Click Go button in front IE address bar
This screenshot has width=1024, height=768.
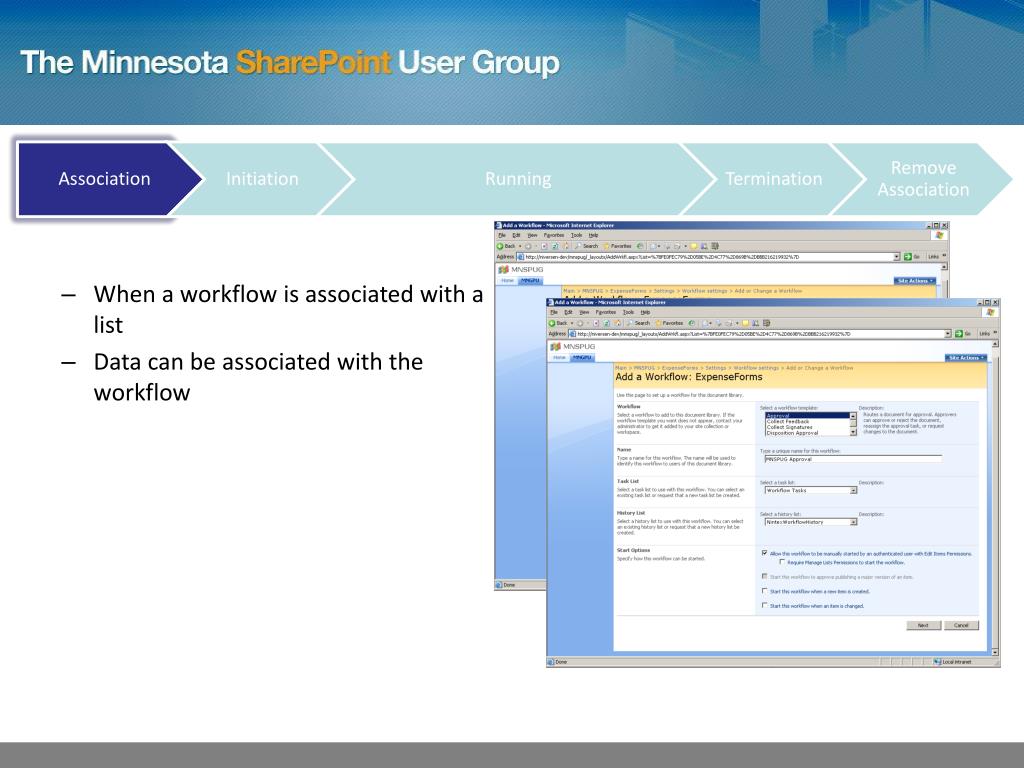point(963,334)
